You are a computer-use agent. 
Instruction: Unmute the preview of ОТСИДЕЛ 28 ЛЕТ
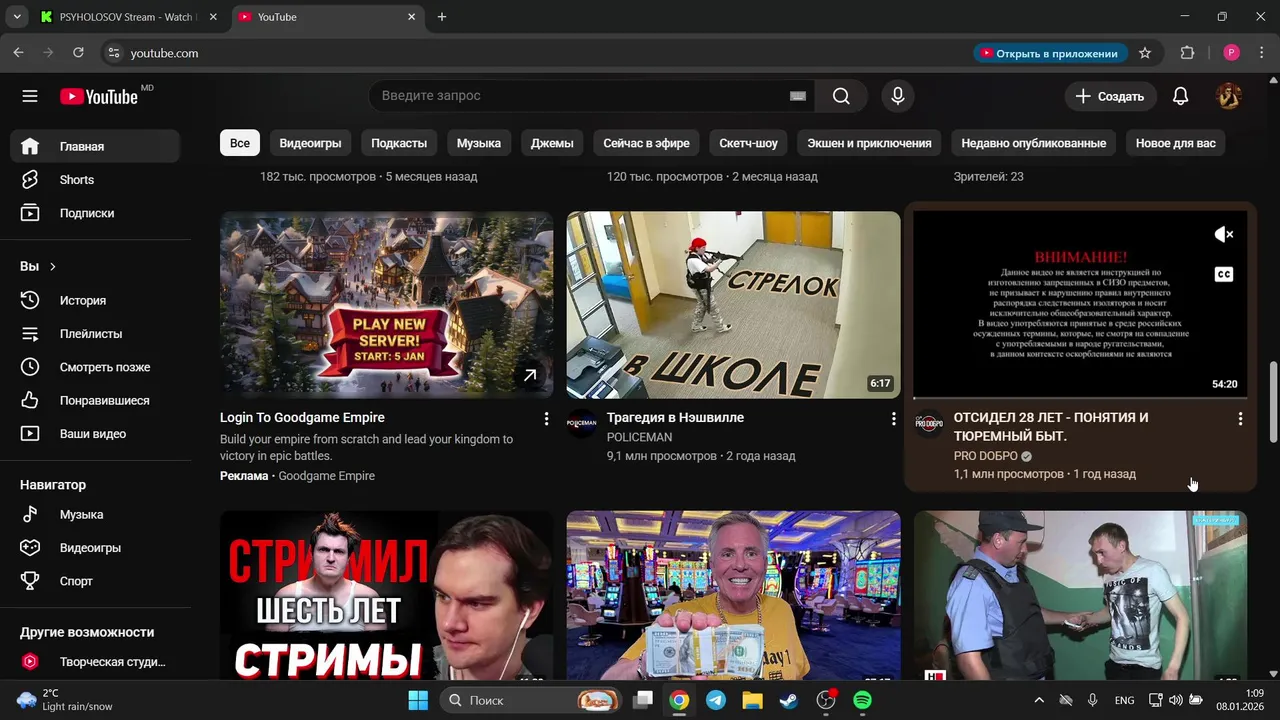[1224, 234]
